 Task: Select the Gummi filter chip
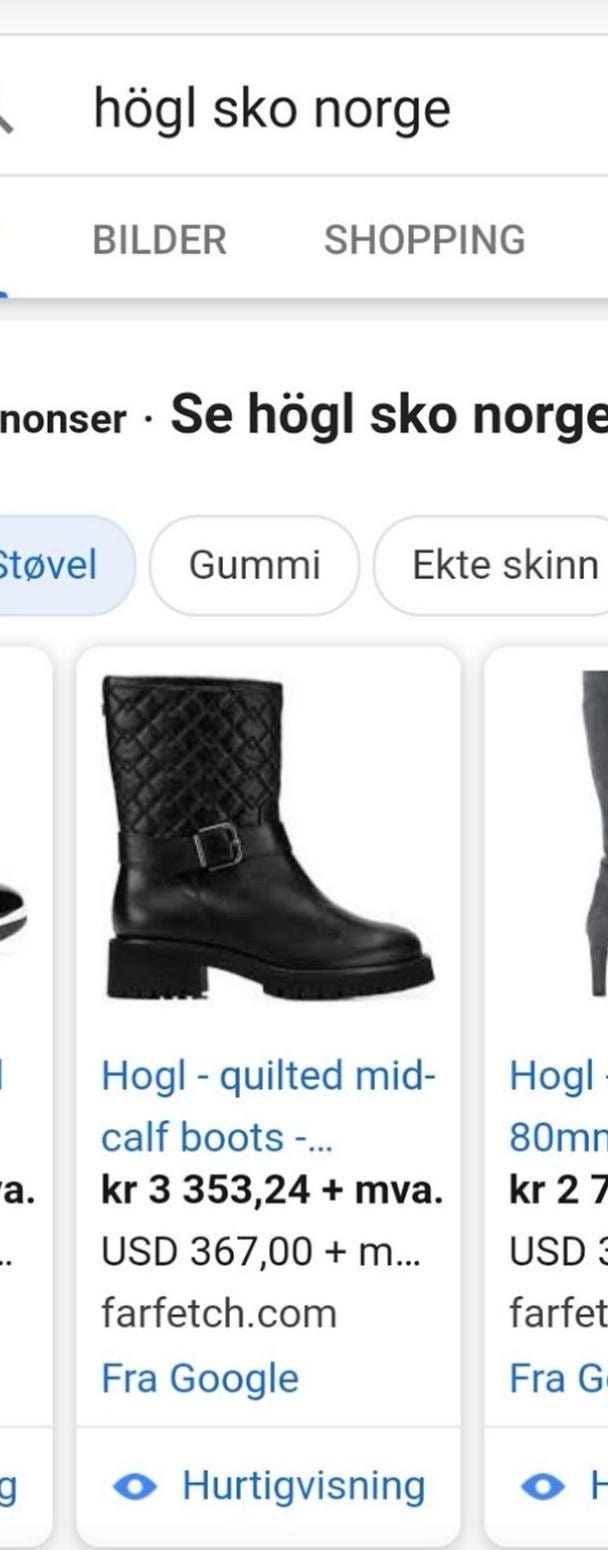click(254, 565)
